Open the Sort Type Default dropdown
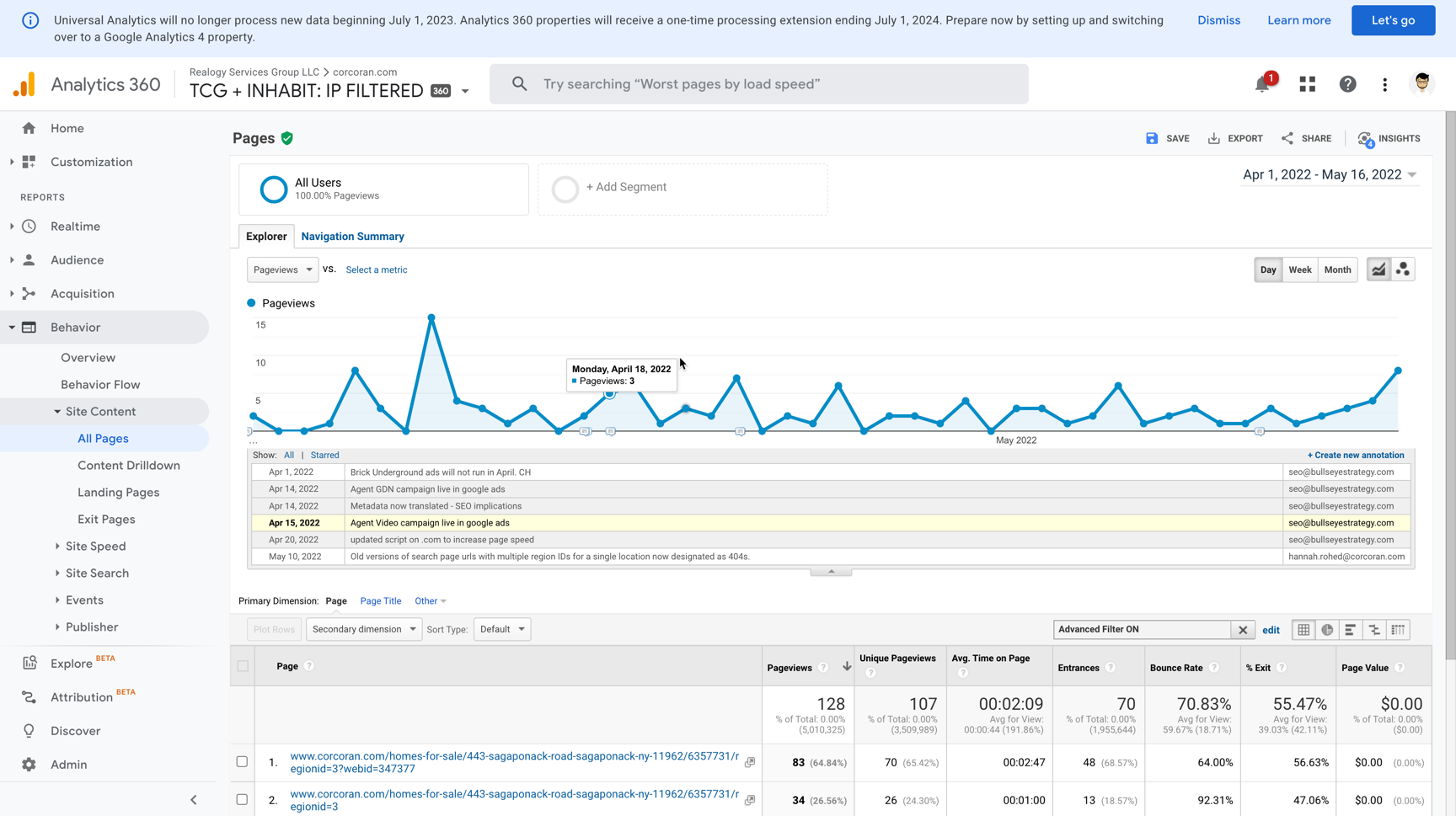 (502, 629)
